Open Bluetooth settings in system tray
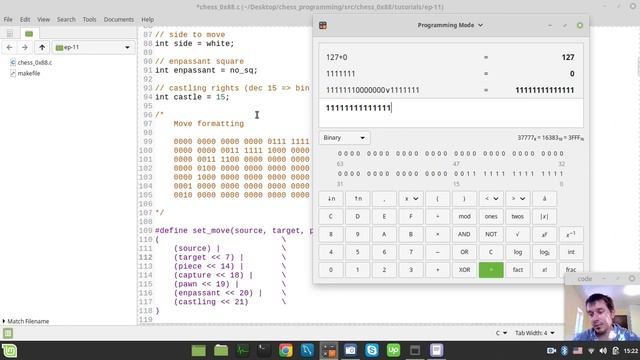This screenshot has height=360, width=640. [x=564, y=351]
